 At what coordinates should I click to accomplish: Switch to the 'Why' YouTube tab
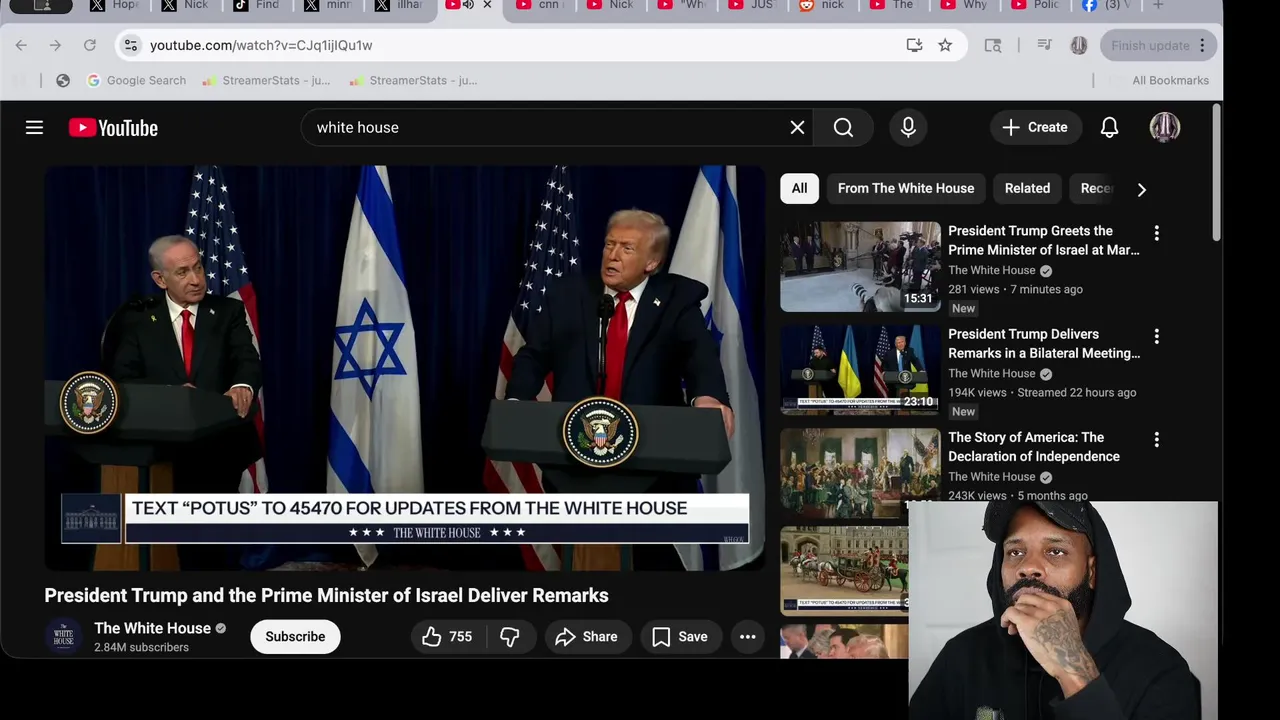click(966, 5)
